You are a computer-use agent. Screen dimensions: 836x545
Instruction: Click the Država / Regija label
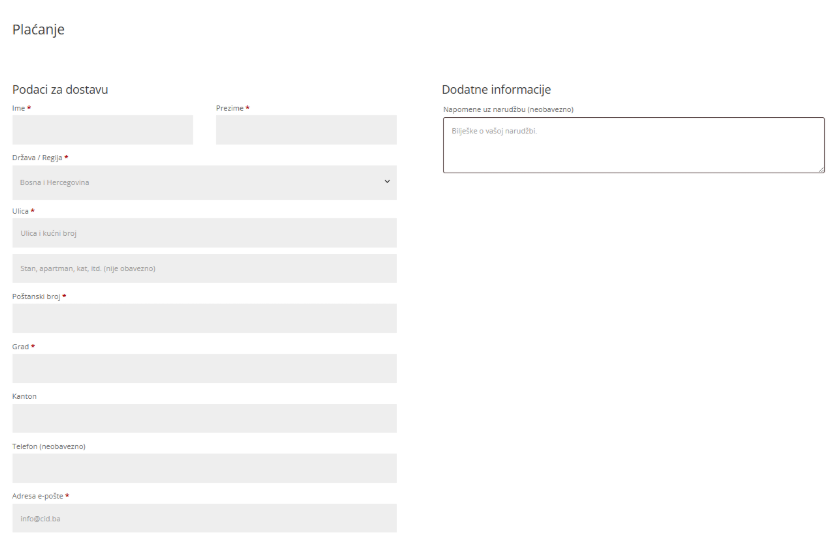tap(37, 158)
